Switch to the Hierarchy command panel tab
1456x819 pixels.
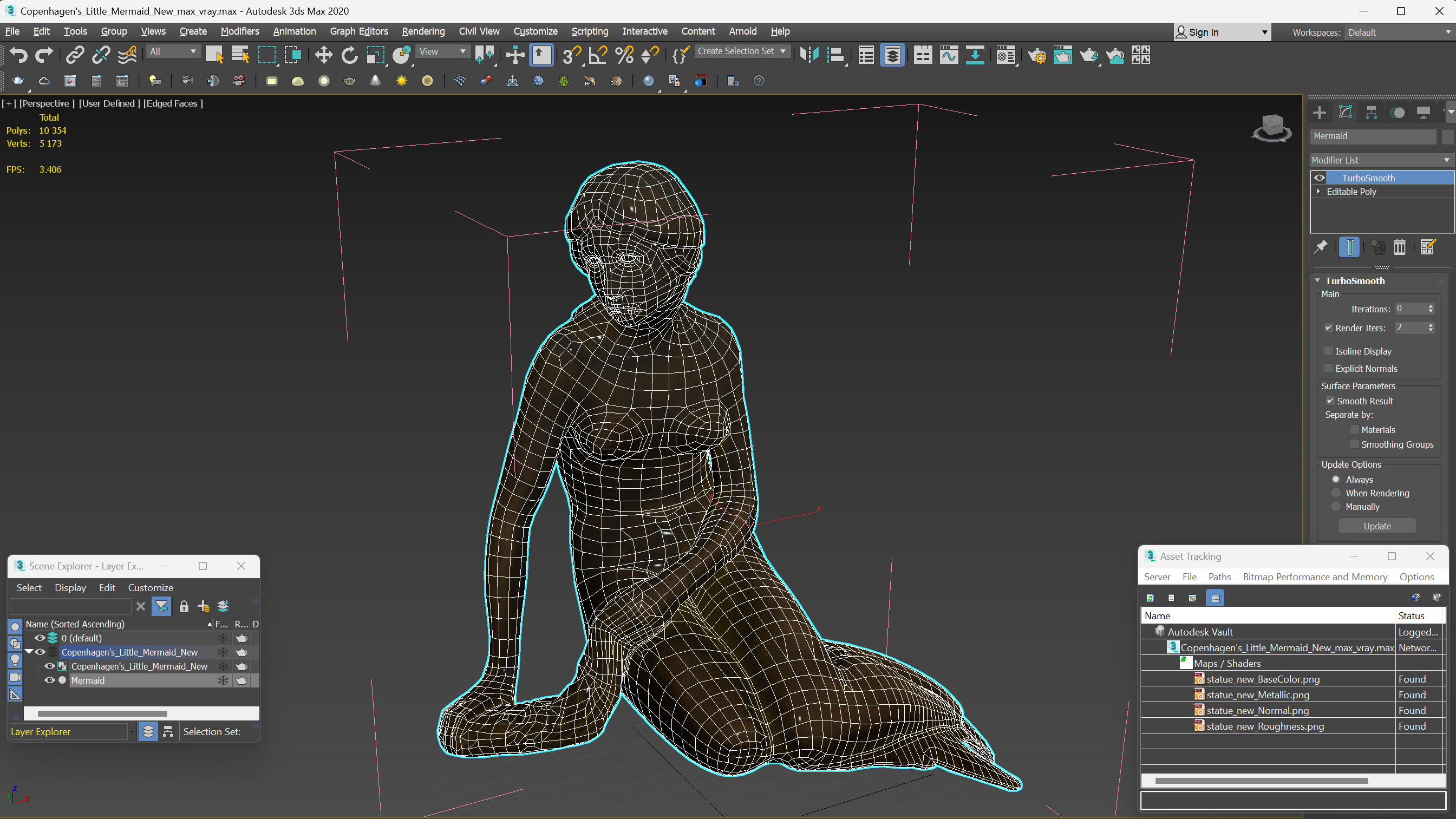click(x=1371, y=113)
